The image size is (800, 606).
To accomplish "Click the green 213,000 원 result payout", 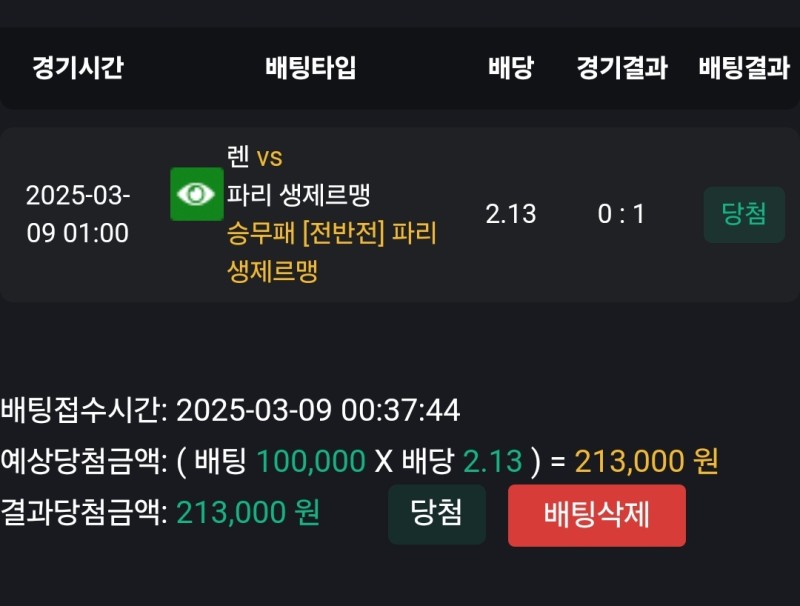I will [x=248, y=512].
